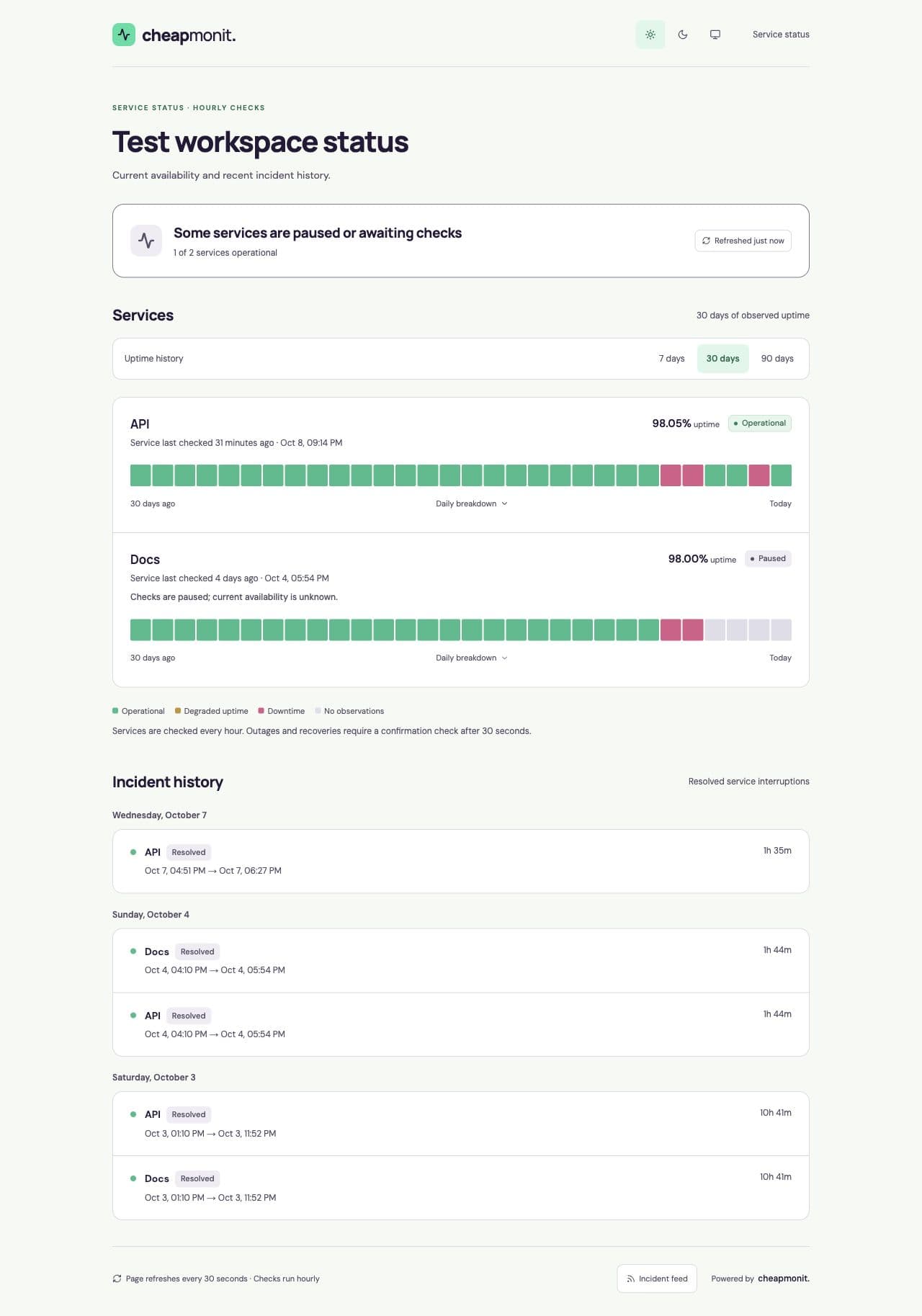Click the Resolved badge on Oct 7 API incident
This screenshot has height=1316, width=922.
coord(189,852)
